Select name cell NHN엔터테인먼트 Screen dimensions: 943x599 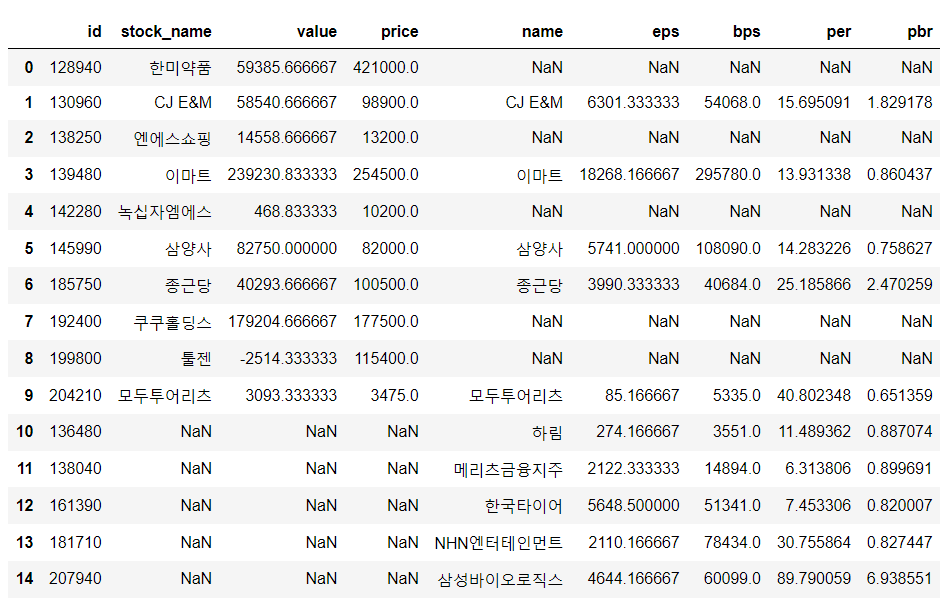[499, 543]
